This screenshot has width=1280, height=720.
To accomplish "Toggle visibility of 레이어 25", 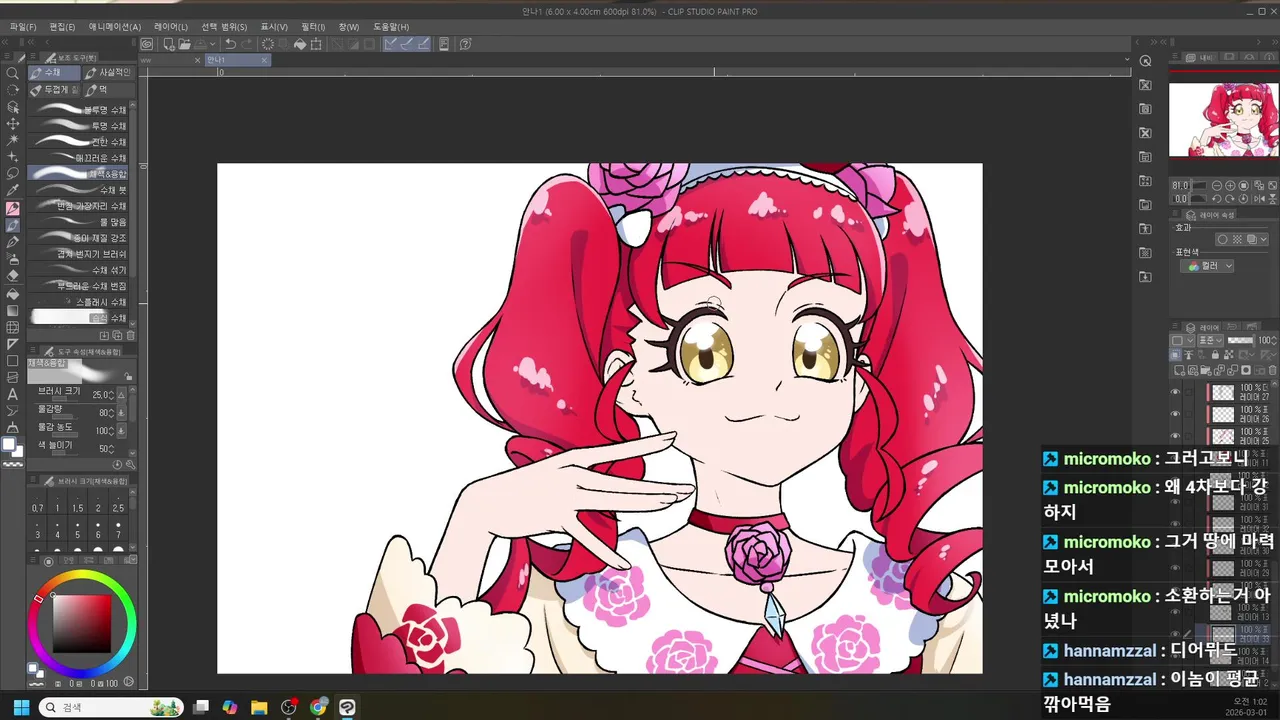I will coord(1175,436).
